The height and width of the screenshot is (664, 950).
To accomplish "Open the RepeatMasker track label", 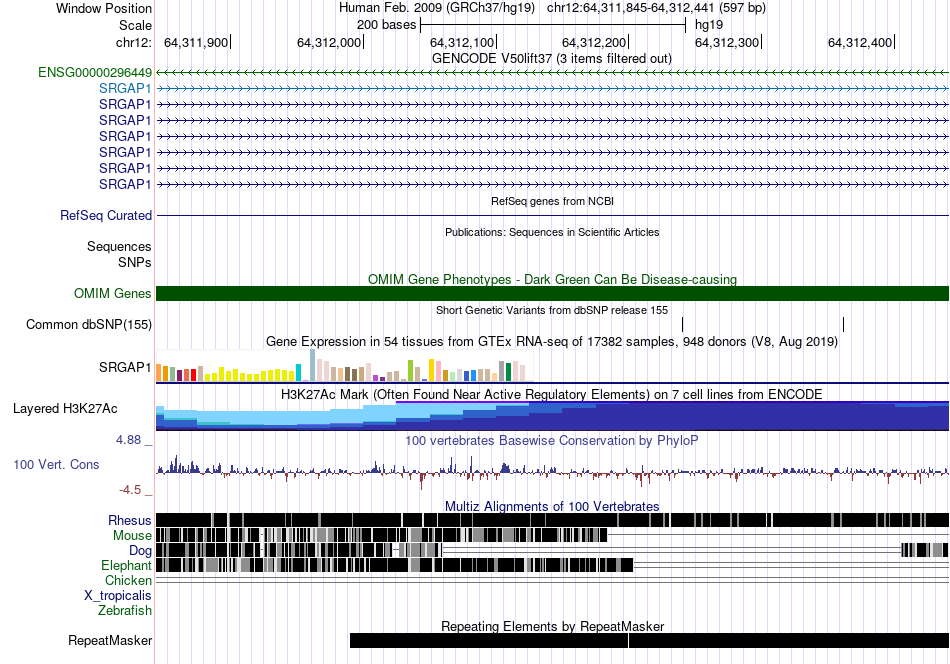I will tap(110, 641).
